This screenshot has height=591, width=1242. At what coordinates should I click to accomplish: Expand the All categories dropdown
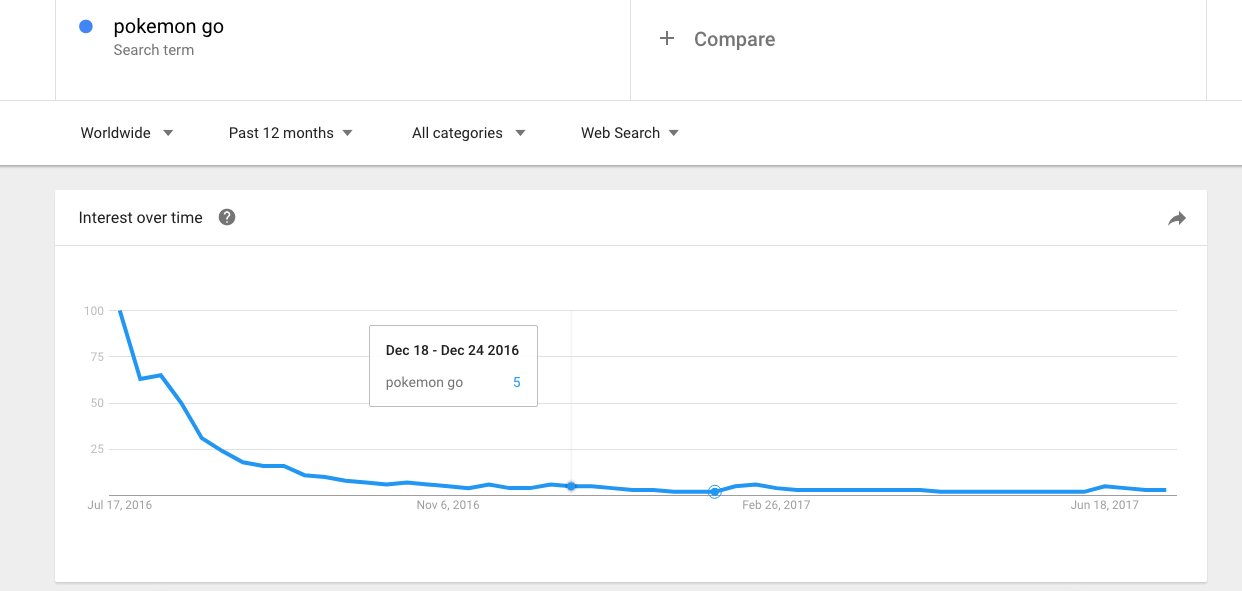[469, 133]
